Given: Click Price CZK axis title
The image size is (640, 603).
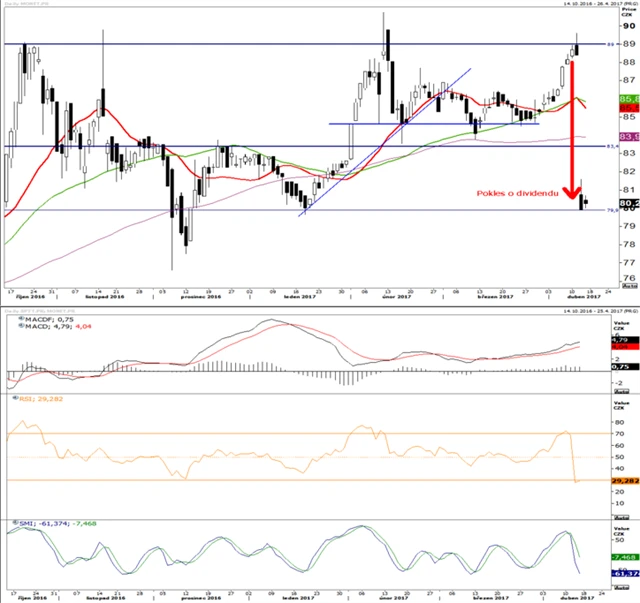Looking at the screenshot, I should (629, 11).
